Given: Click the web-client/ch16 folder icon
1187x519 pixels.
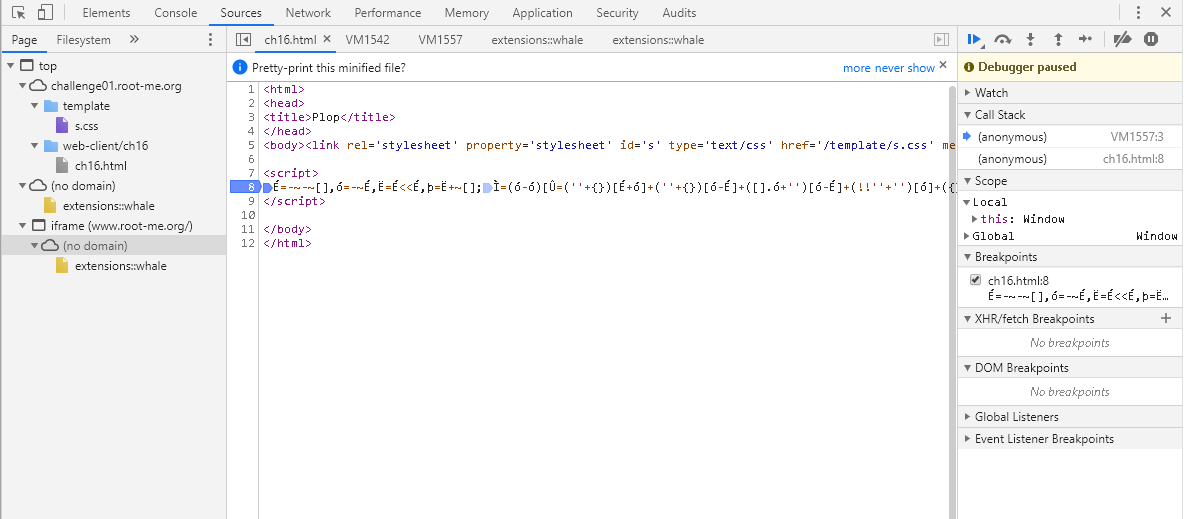Looking at the screenshot, I should coord(51,145).
